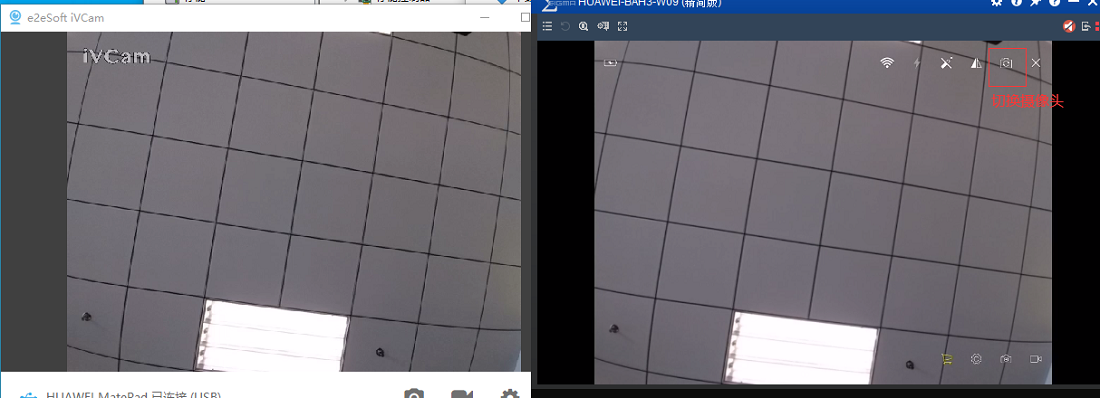The height and width of the screenshot is (398, 1100).
Task: Open iVCam settings gear at bottom
Action: (510, 395)
